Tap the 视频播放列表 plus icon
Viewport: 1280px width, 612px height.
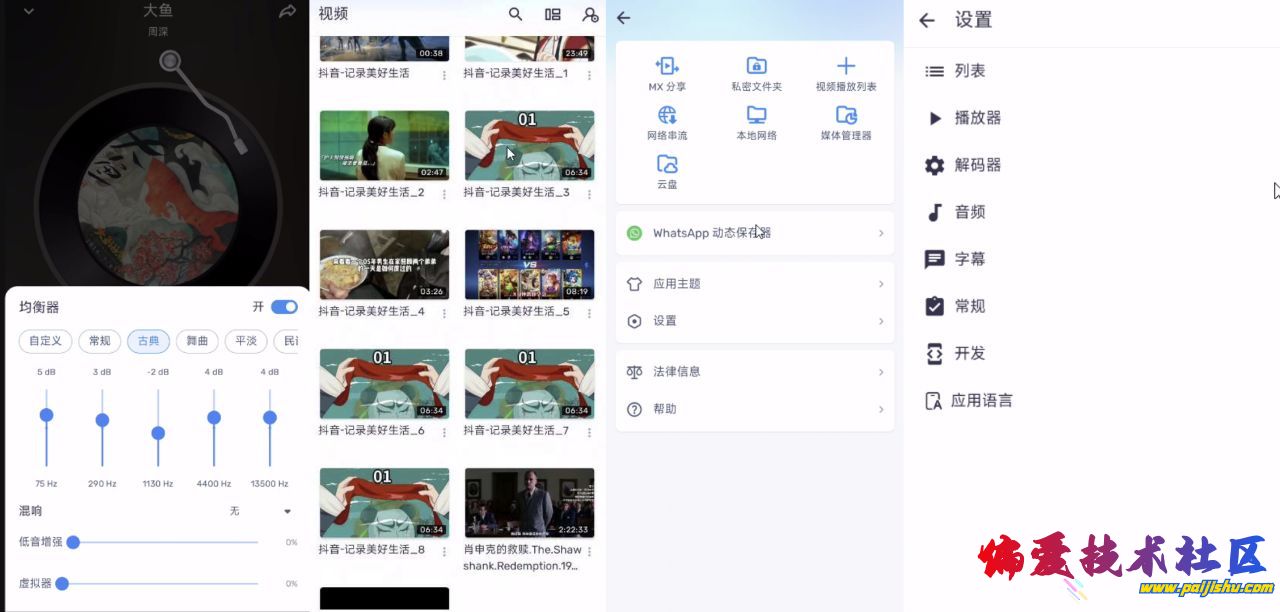coord(846,66)
